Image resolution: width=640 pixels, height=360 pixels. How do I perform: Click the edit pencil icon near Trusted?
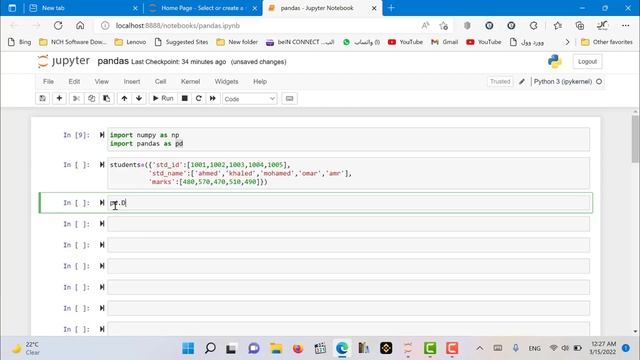coord(522,81)
